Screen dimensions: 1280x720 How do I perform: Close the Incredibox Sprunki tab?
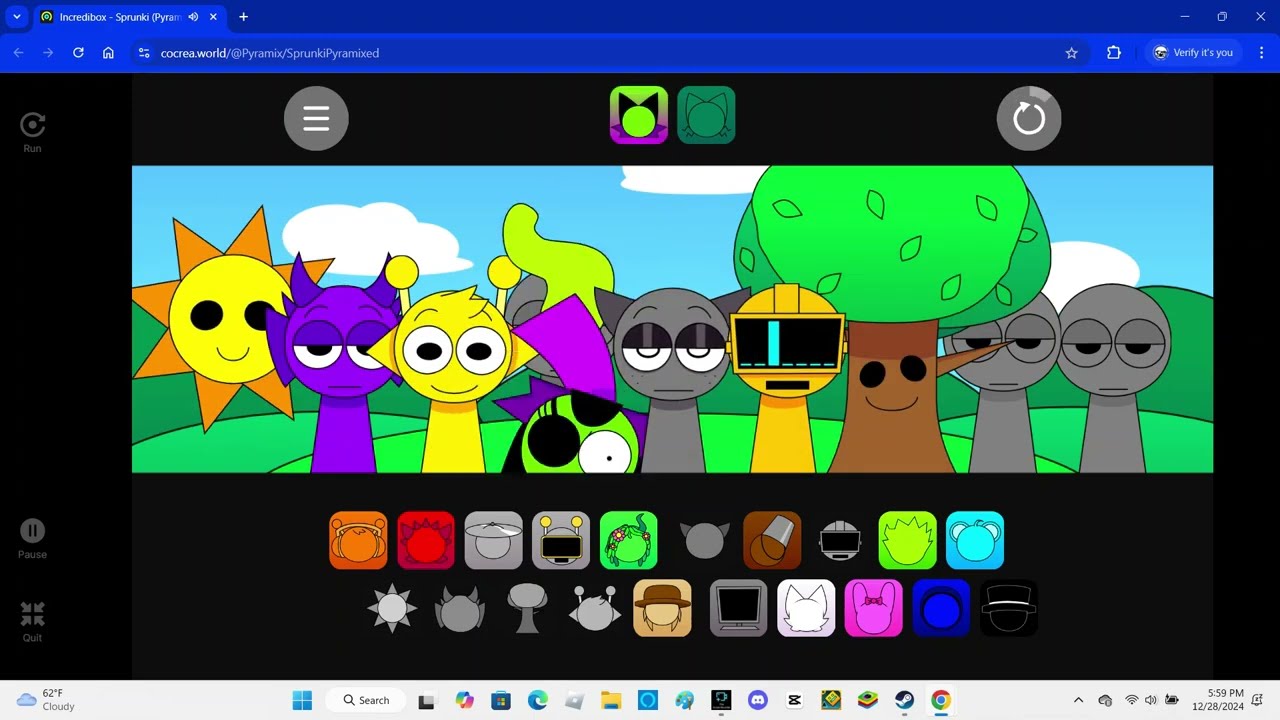pyautogui.click(x=213, y=17)
